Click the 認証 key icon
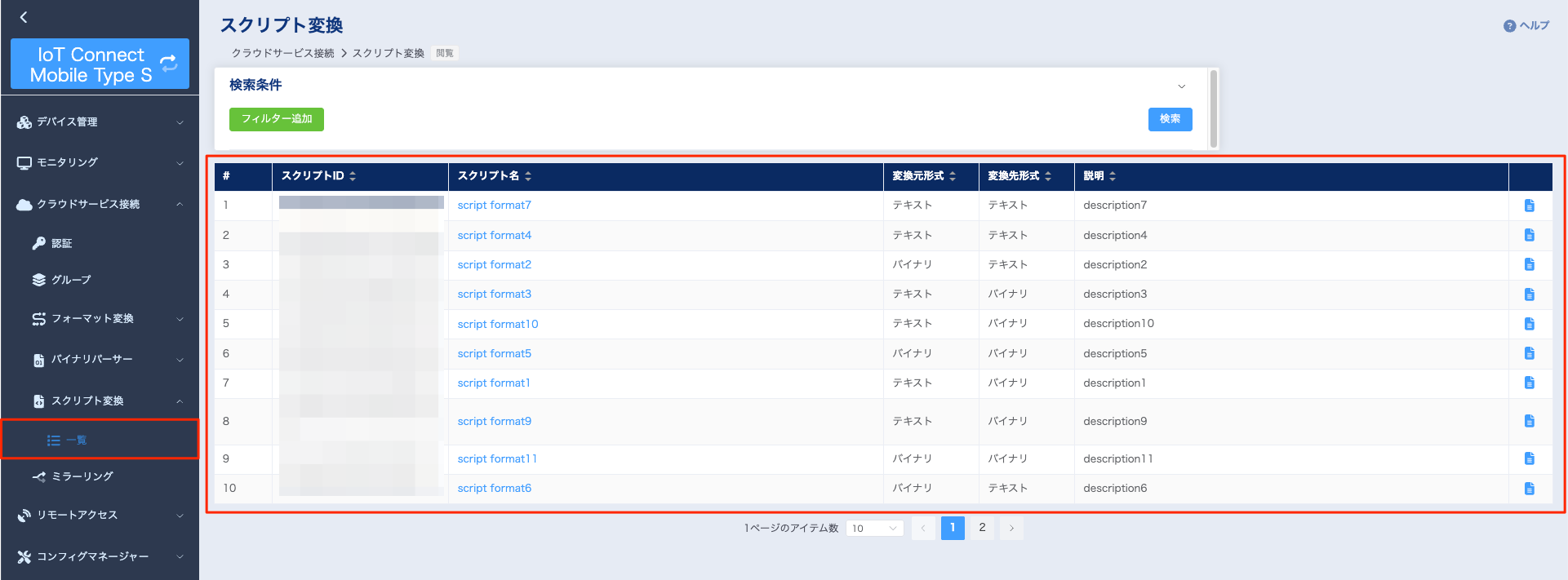 38,243
